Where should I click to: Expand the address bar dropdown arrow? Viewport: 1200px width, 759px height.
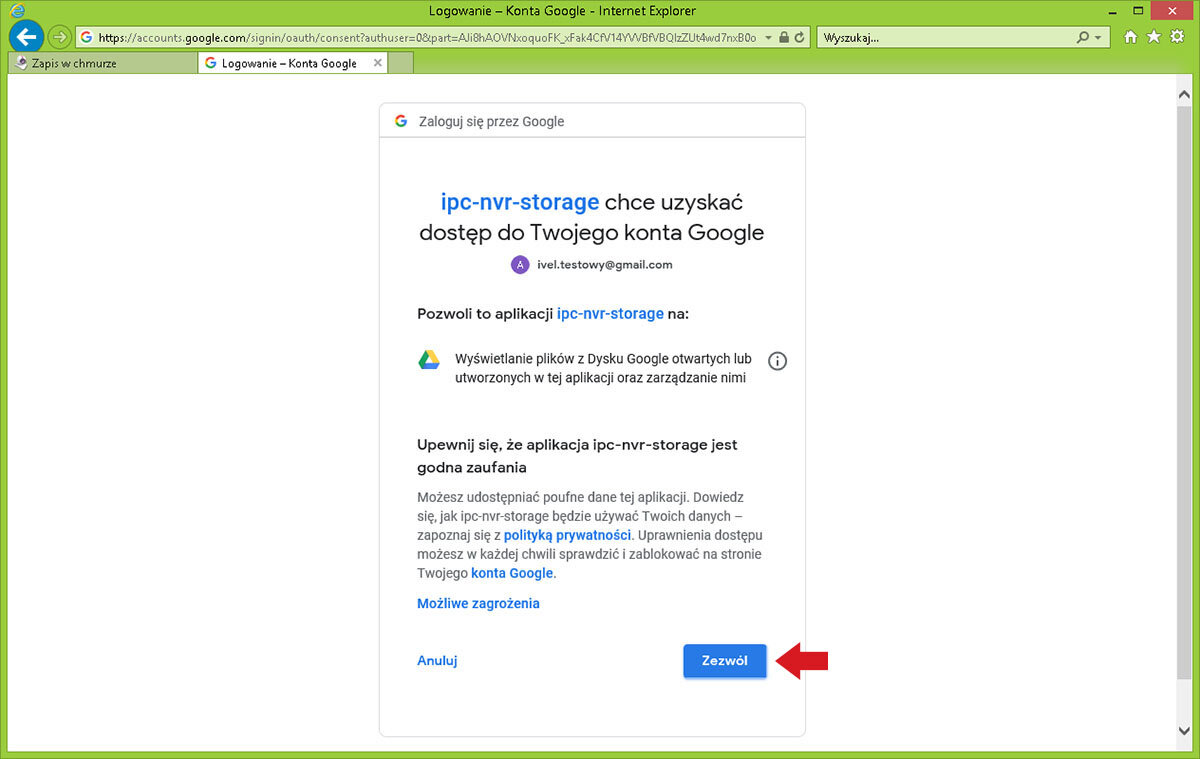point(768,38)
